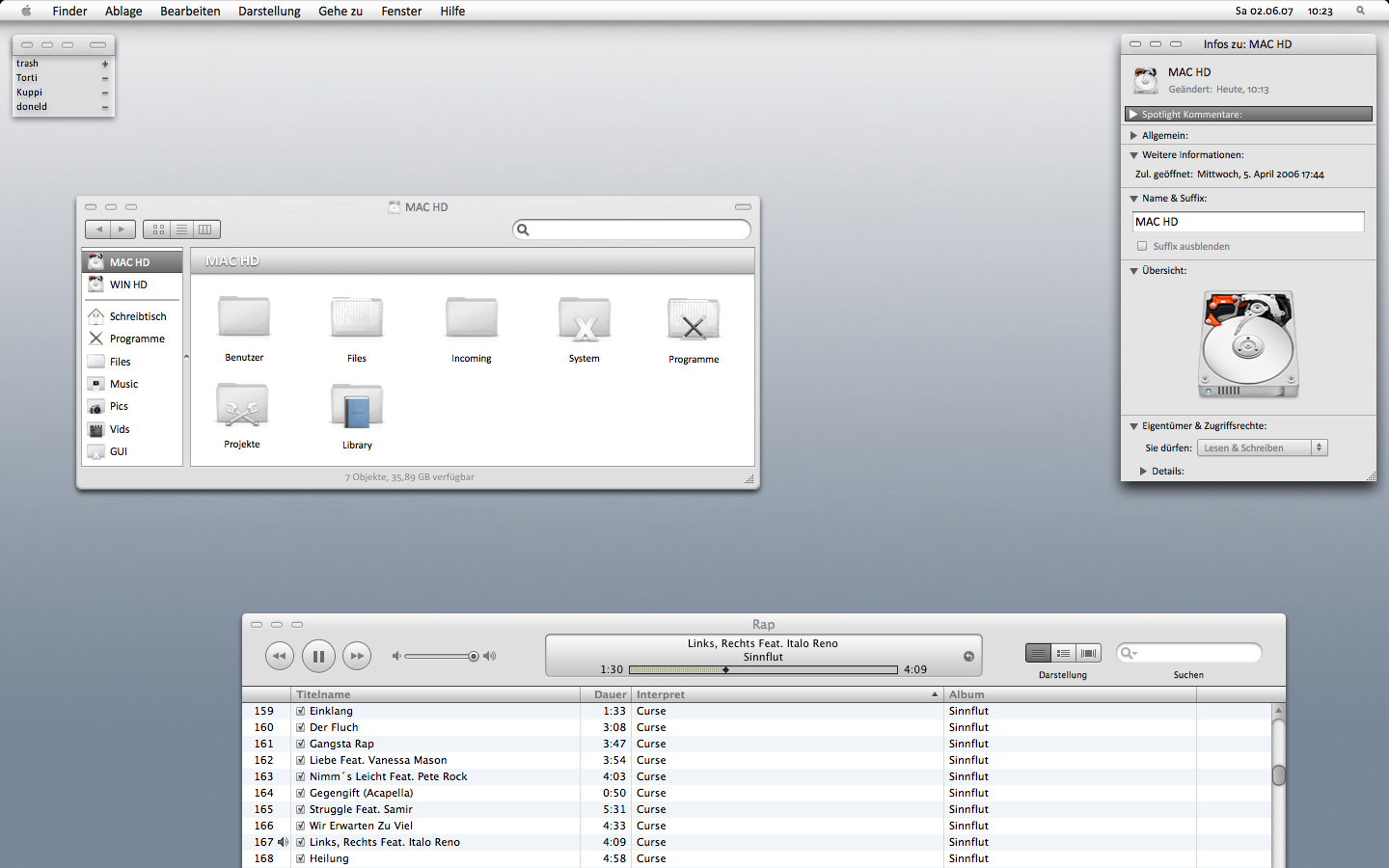Open Music in Finder sidebar
This screenshot has height=868, width=1389.
132,384
